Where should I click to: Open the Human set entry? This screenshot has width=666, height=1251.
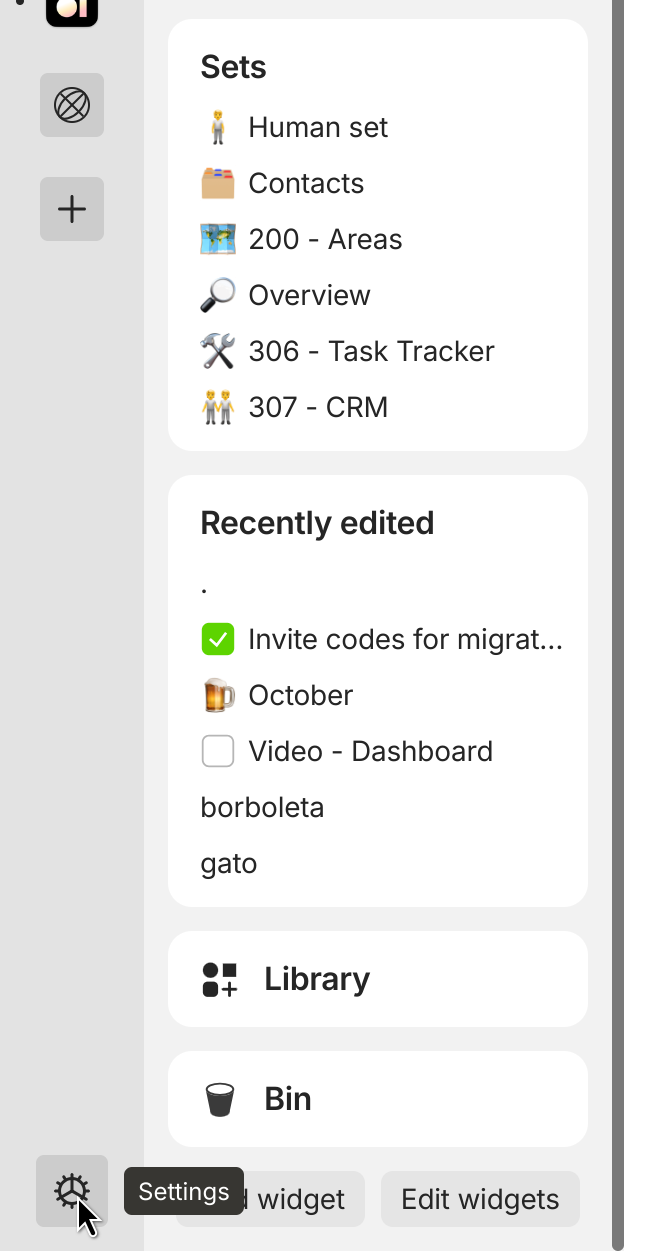tap(318, 127)
